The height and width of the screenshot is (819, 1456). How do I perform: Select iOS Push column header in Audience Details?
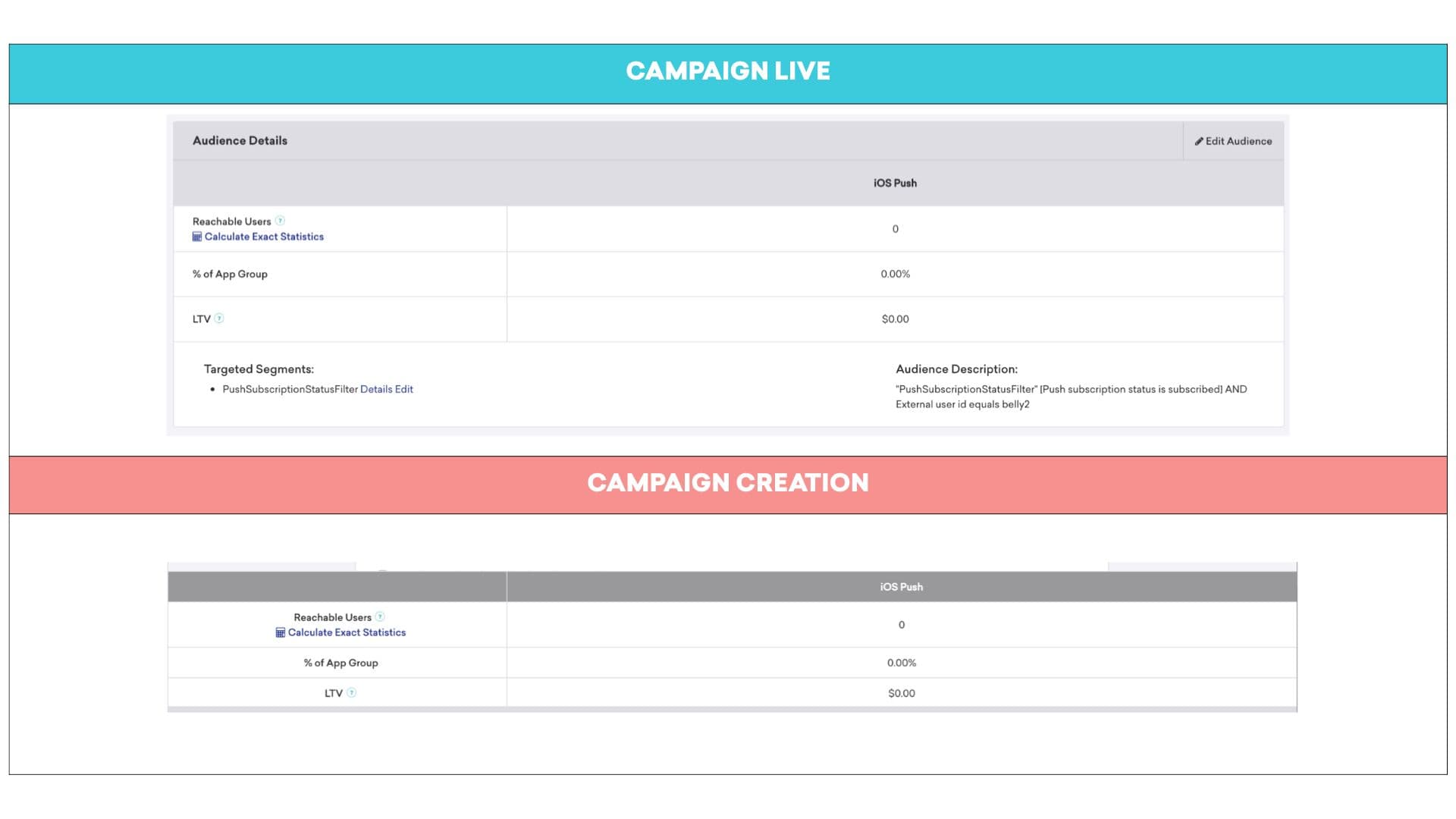click(x=895, y=183)
